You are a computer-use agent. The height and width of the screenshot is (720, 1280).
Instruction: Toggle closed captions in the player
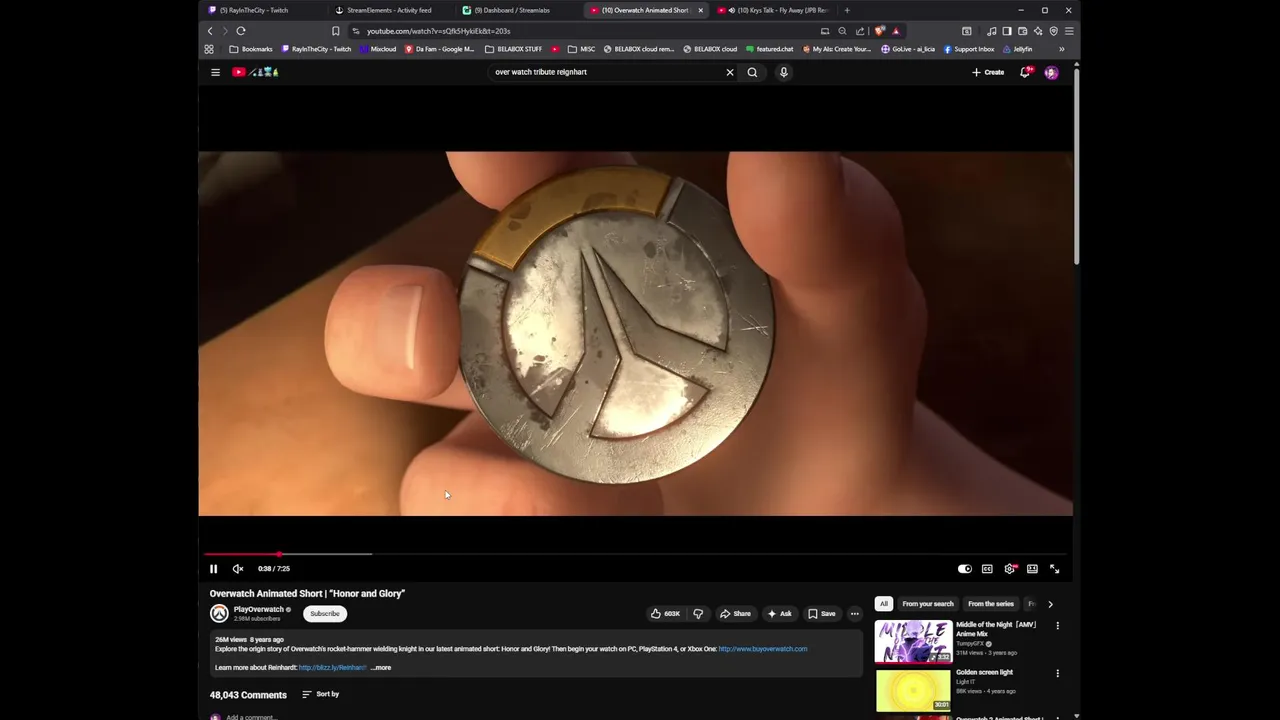pos(987,569)
